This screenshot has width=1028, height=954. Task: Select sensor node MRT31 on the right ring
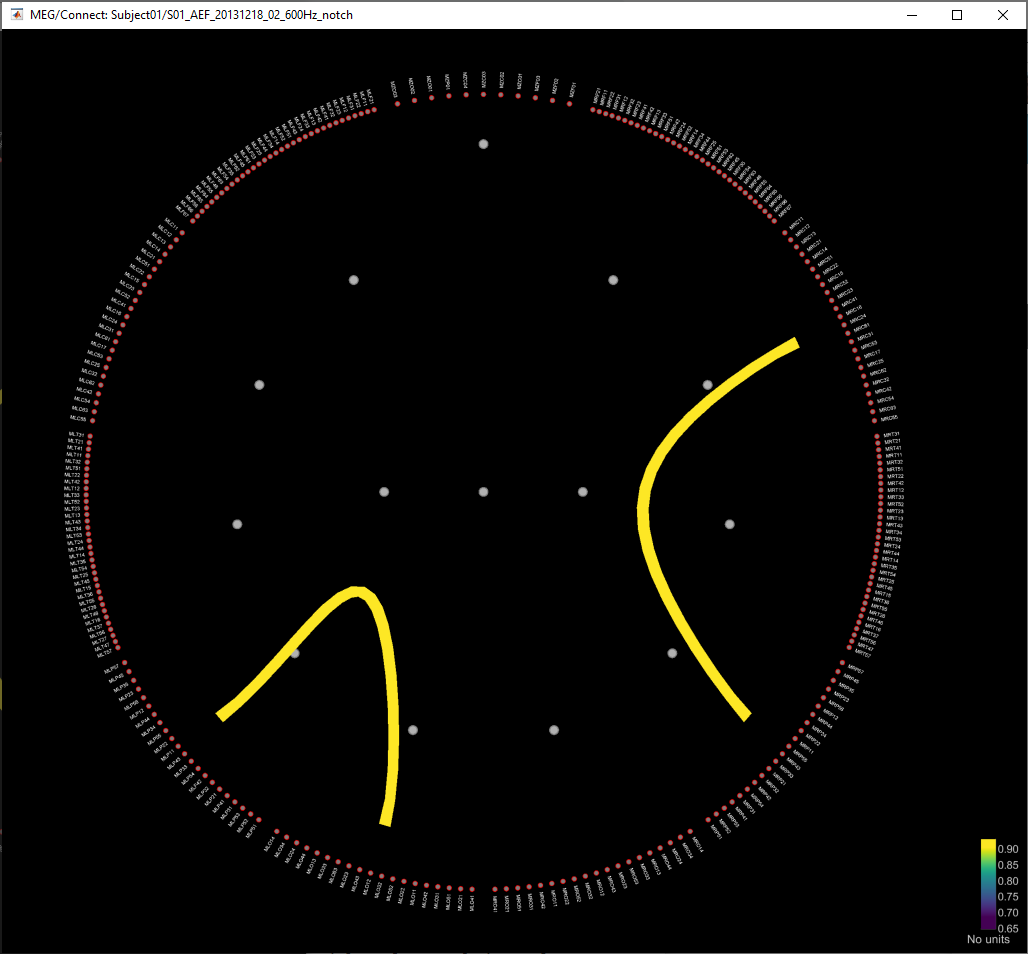[x=877, y=435]
